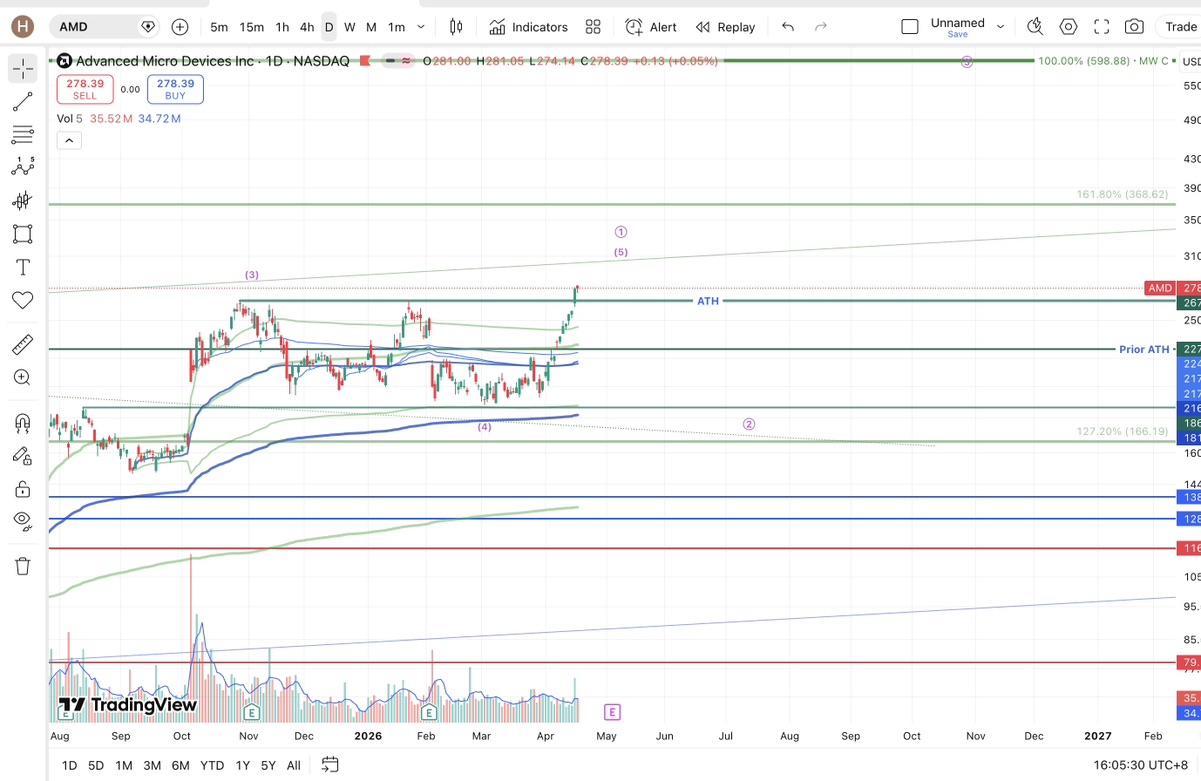
Task: Set the range to 6M
Action: [180, 765]
